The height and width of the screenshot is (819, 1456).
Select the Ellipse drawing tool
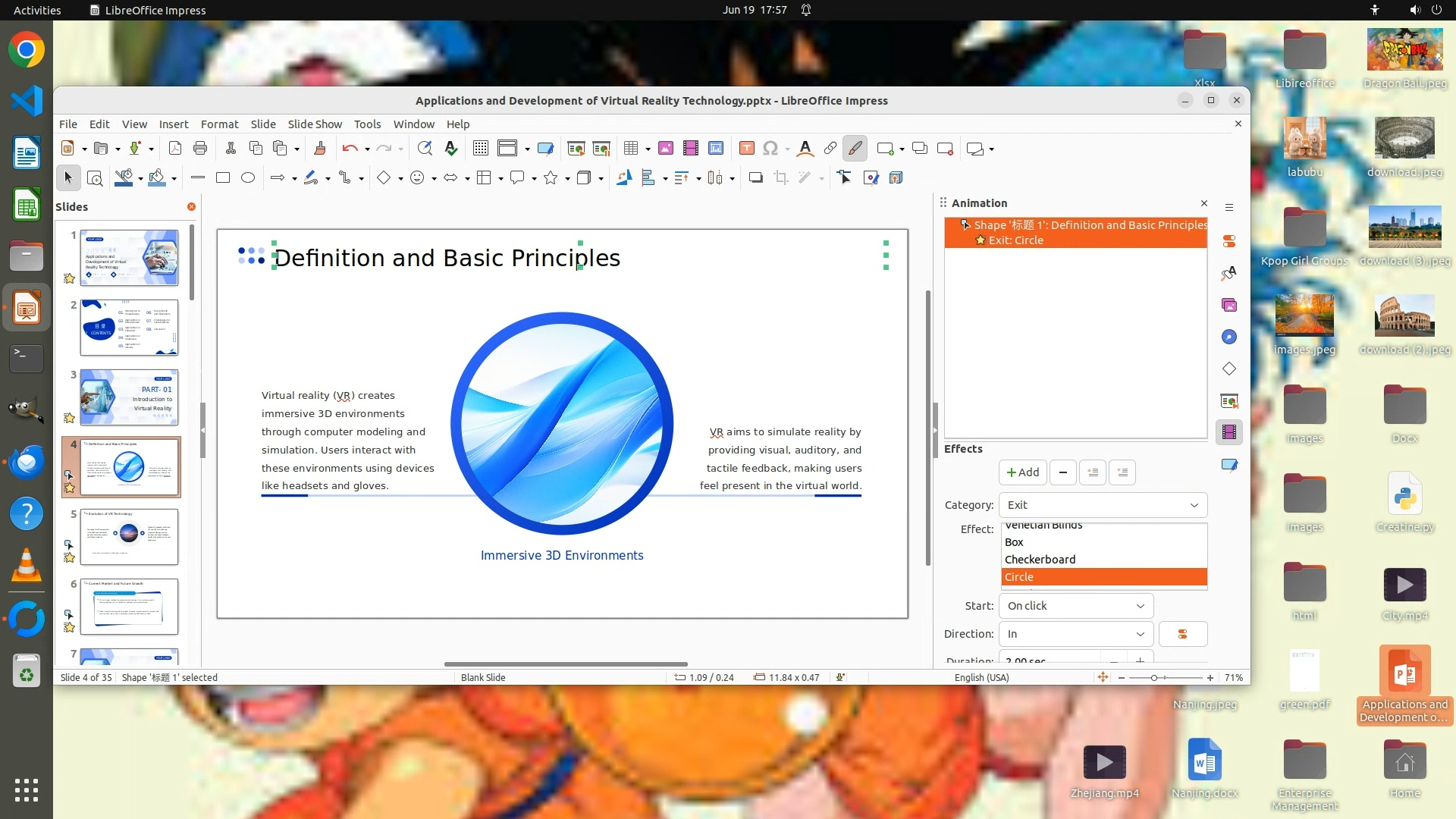pos(248,177)
